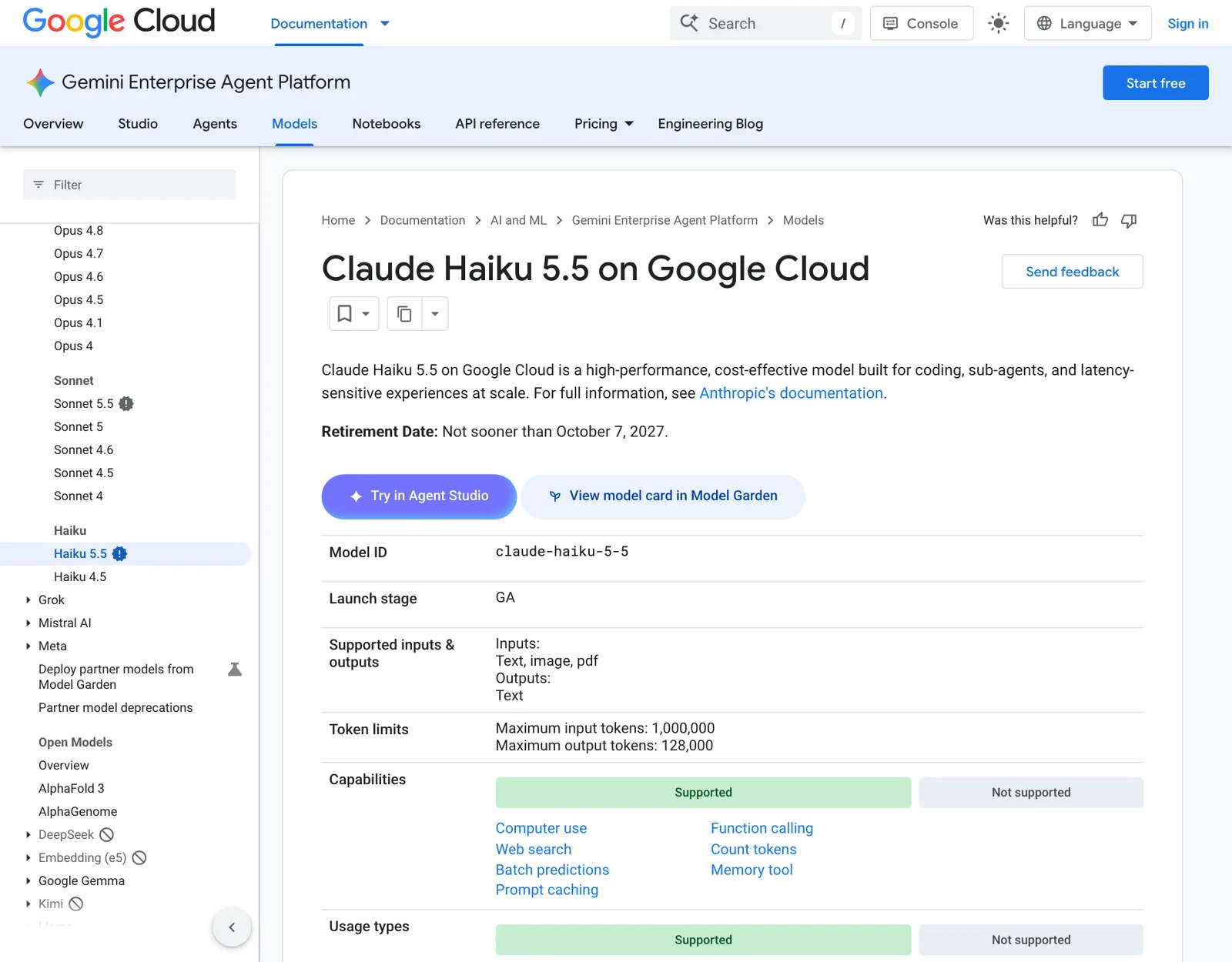Open the copy page dropdown arrow
The height and width of the screenshot is (962, 1232).
435,313
